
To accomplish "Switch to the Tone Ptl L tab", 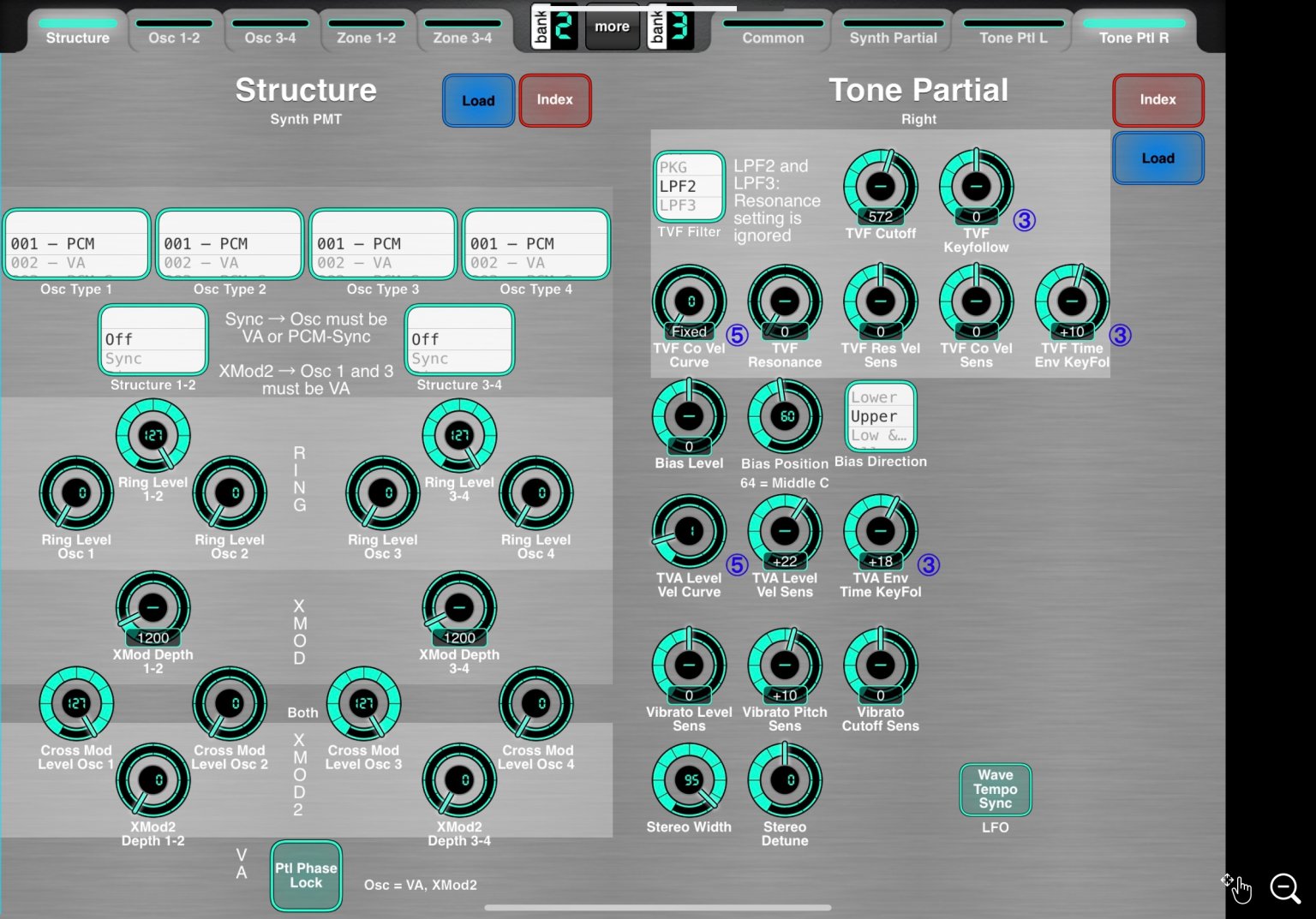I will click(x=1014, y=32).
